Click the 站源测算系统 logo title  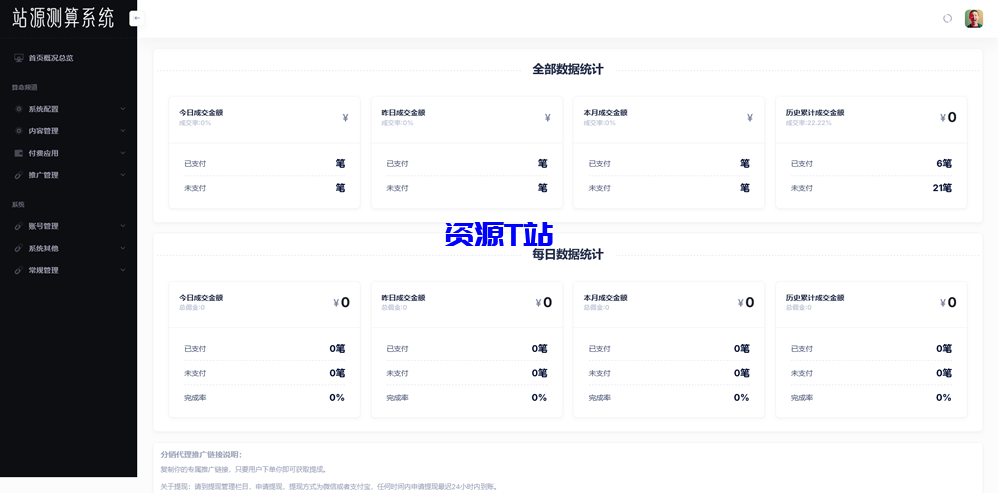point(63,18)
